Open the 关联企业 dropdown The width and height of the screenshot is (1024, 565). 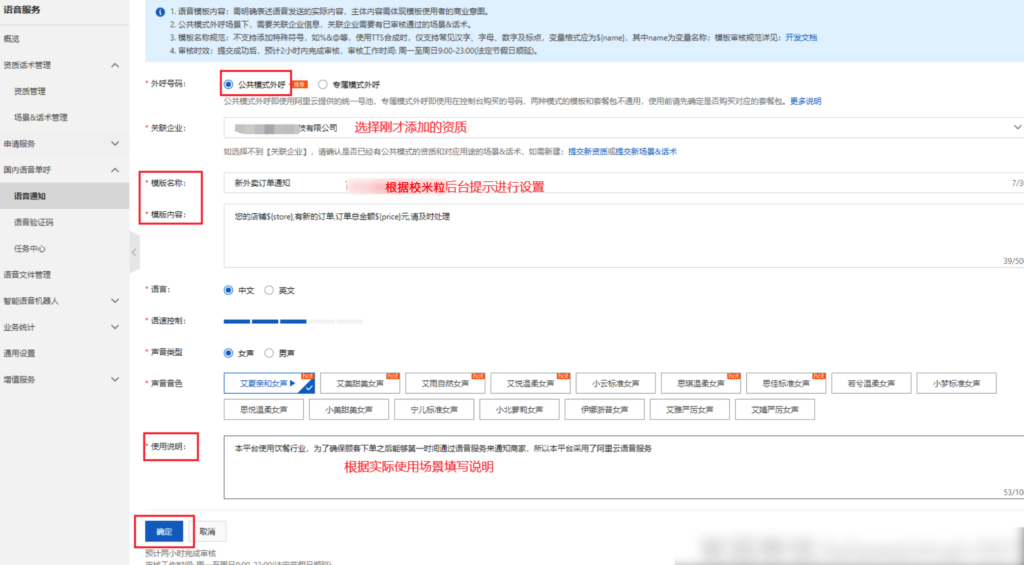(624, 128)
